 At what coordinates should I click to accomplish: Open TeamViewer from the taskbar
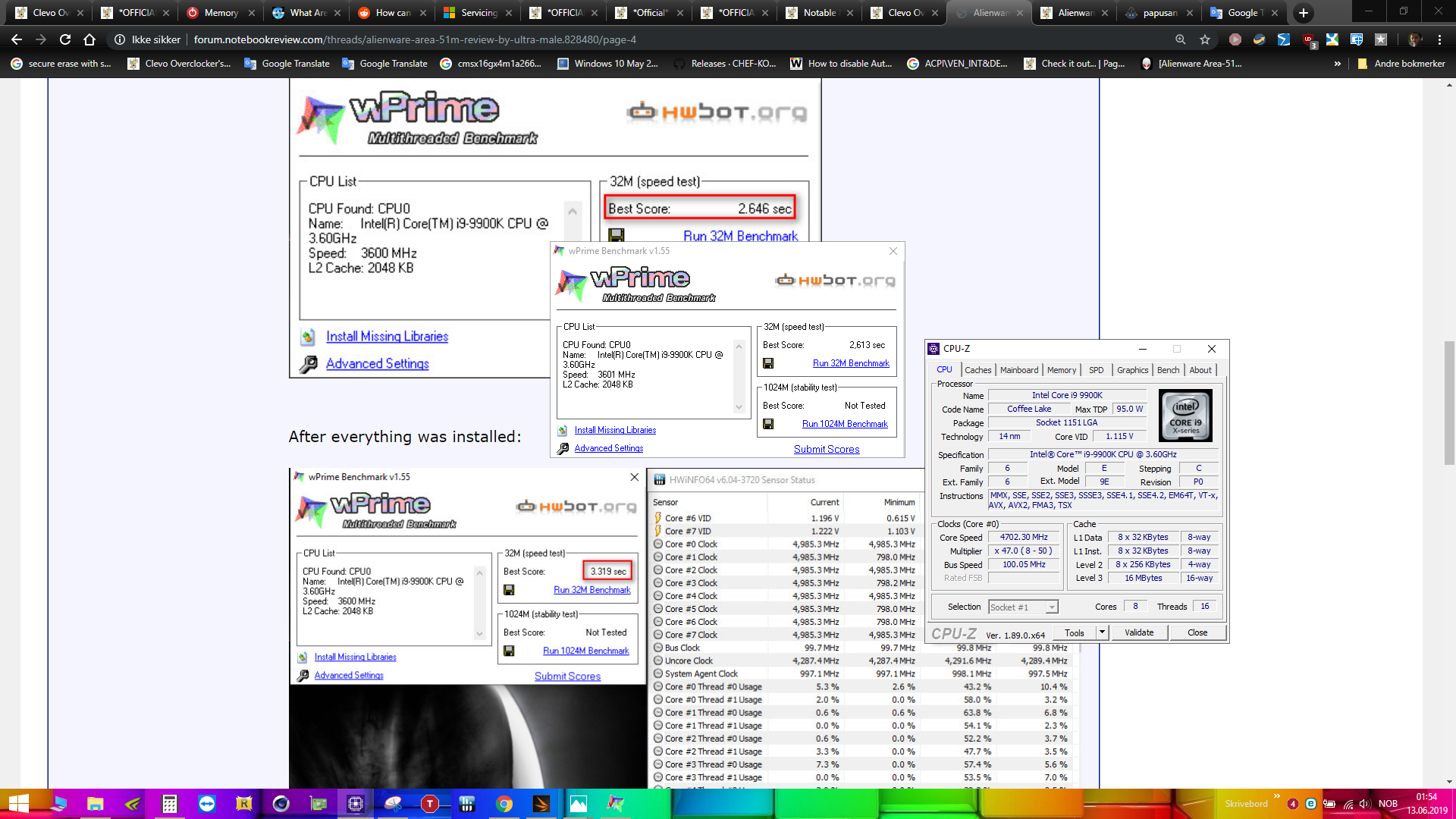coord(206,804)
